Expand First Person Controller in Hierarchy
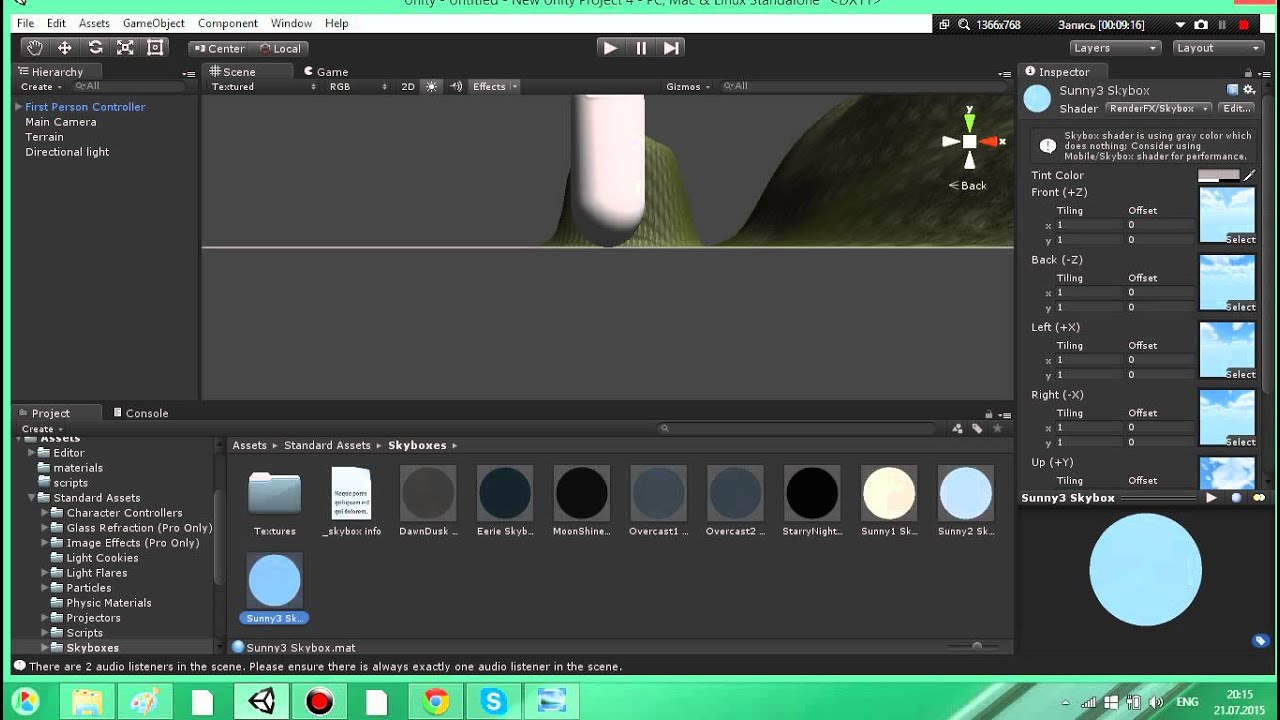This screenshot has height=720, width=1280. 18,107
